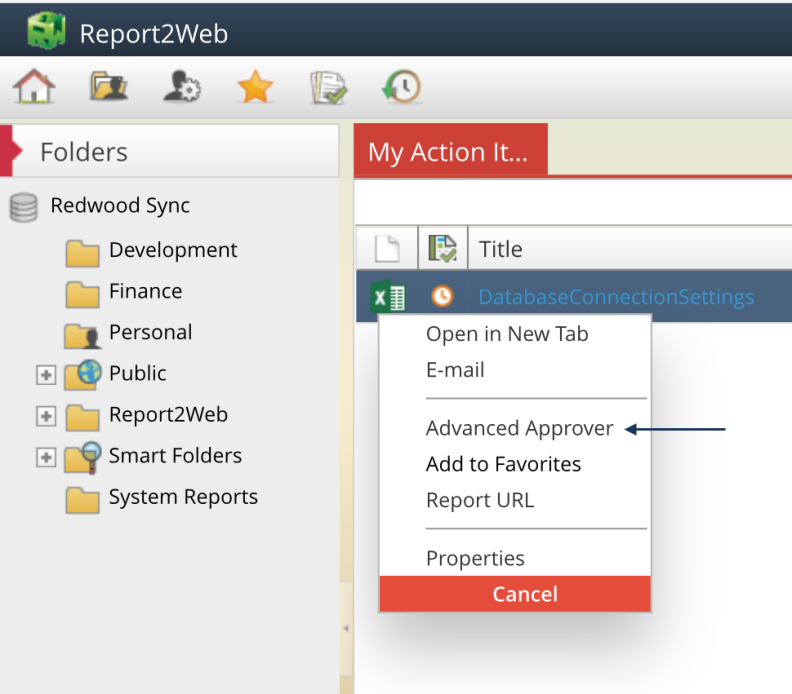The image size is (792, 694).
Task: Click the Smart Folders magnifier icon
Action: (83, 458)
